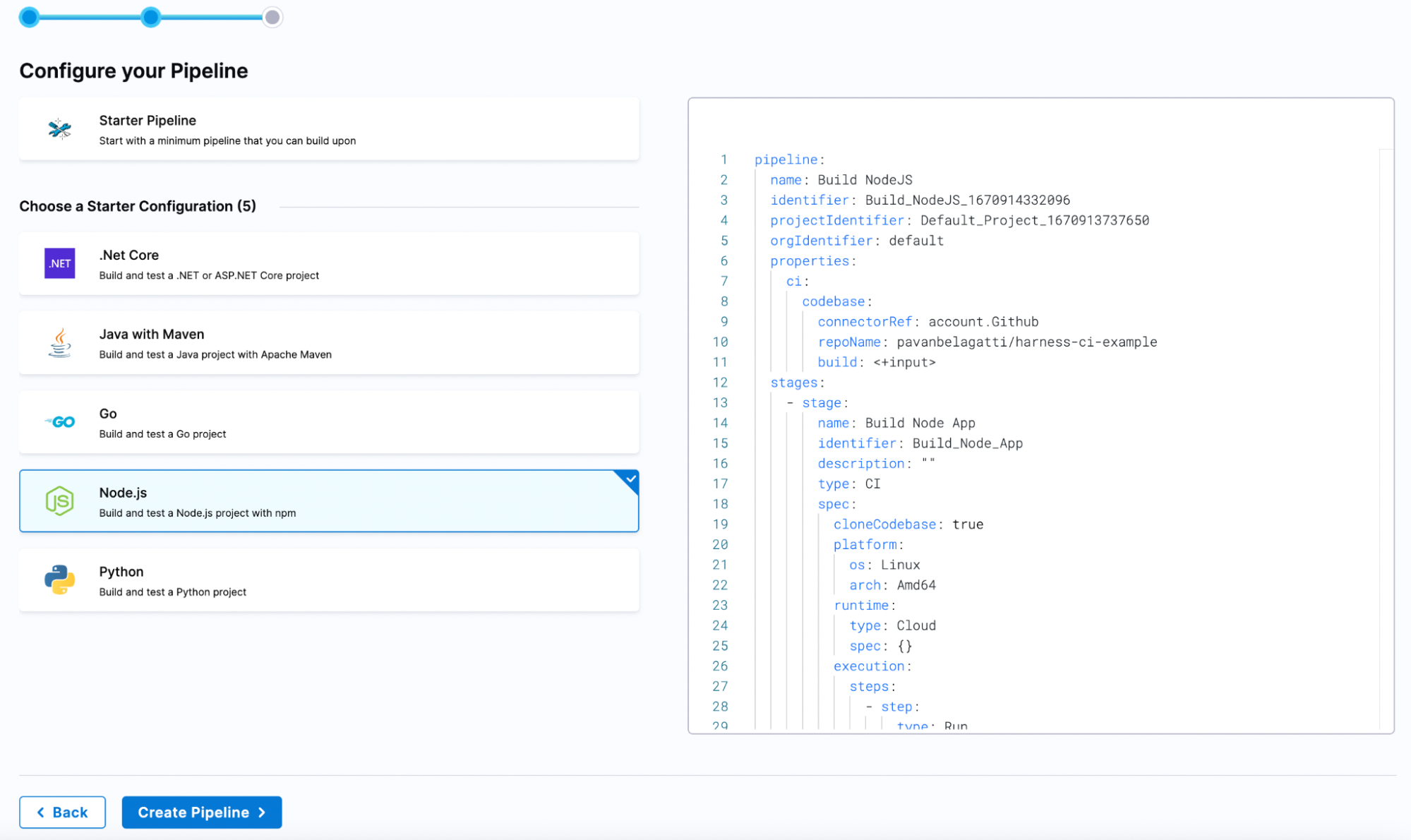Select the Choose a Starter Configuration menu
The image size is (1411, 840).
[x=138, y=206]
